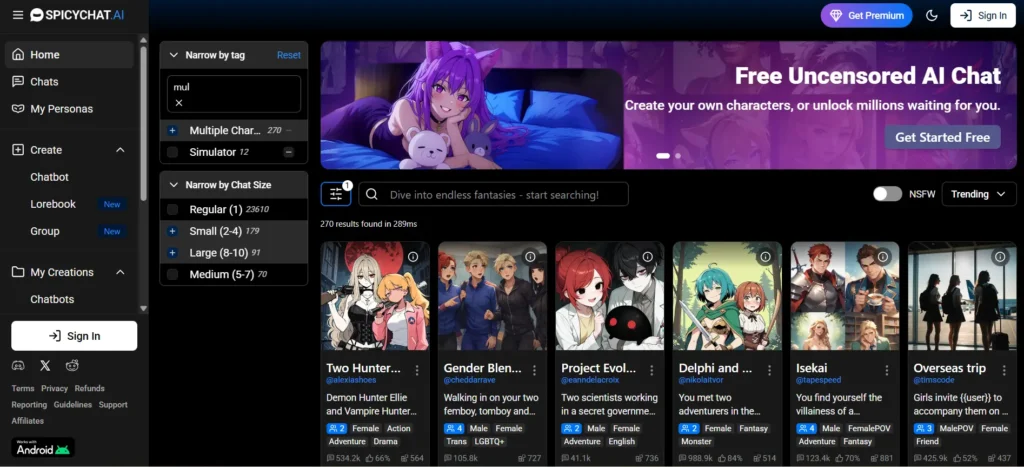Viewport: 1024px width, 467px height.
Task: Toggle the NSFW switch
Action: (x=888, y=194)
